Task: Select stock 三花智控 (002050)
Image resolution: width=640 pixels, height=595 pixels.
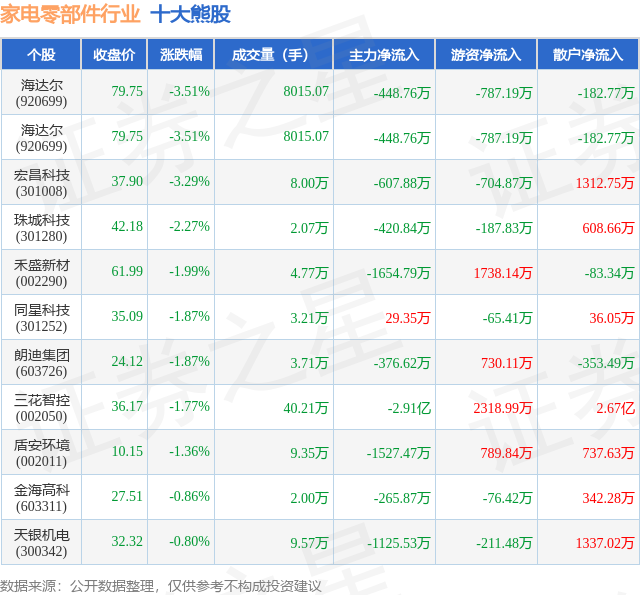Action: pyautogui.click(x=41, y=408)
